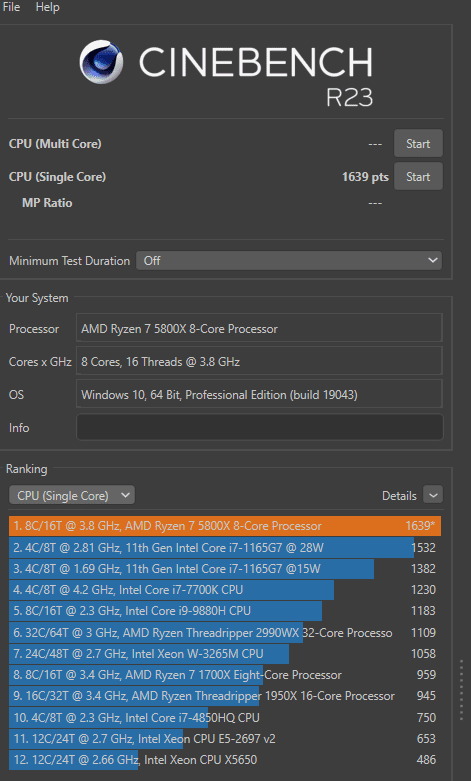This screenshot has width=471, height=781.
Task: Expand the ranking Details chevron
Action: coord(433,495)
